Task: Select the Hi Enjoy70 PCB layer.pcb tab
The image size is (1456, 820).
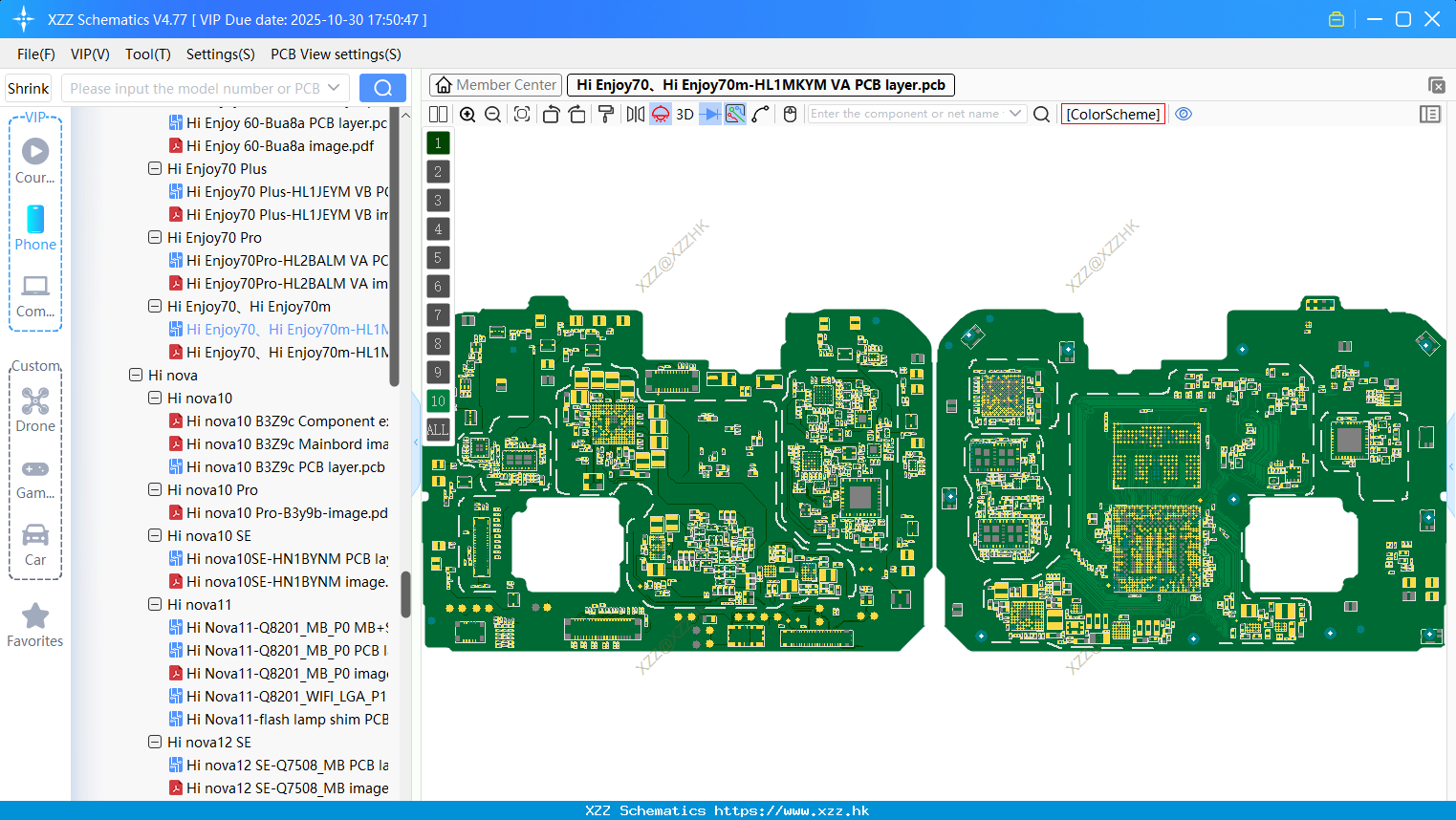Action: click(761, 85)
